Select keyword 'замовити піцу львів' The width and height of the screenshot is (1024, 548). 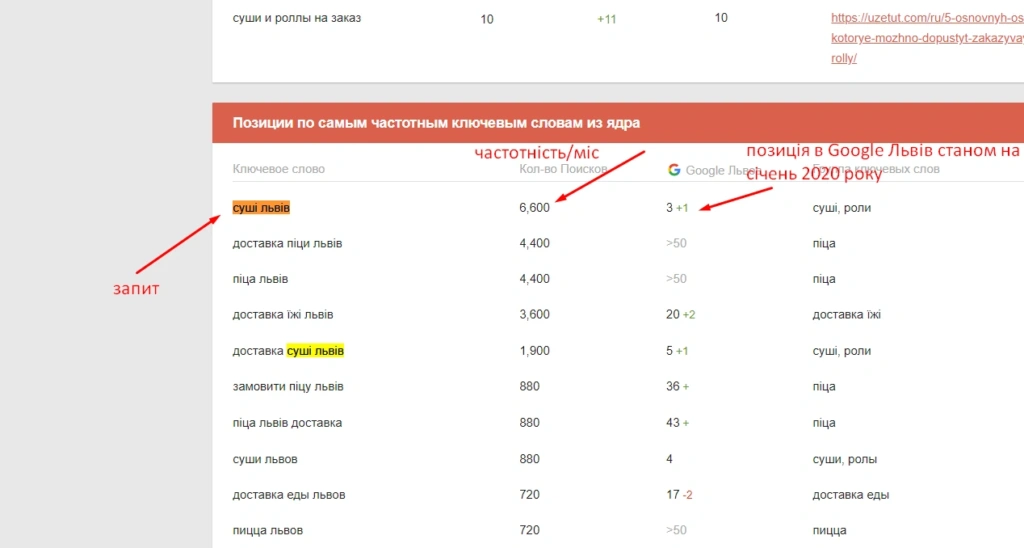[288, 387]
